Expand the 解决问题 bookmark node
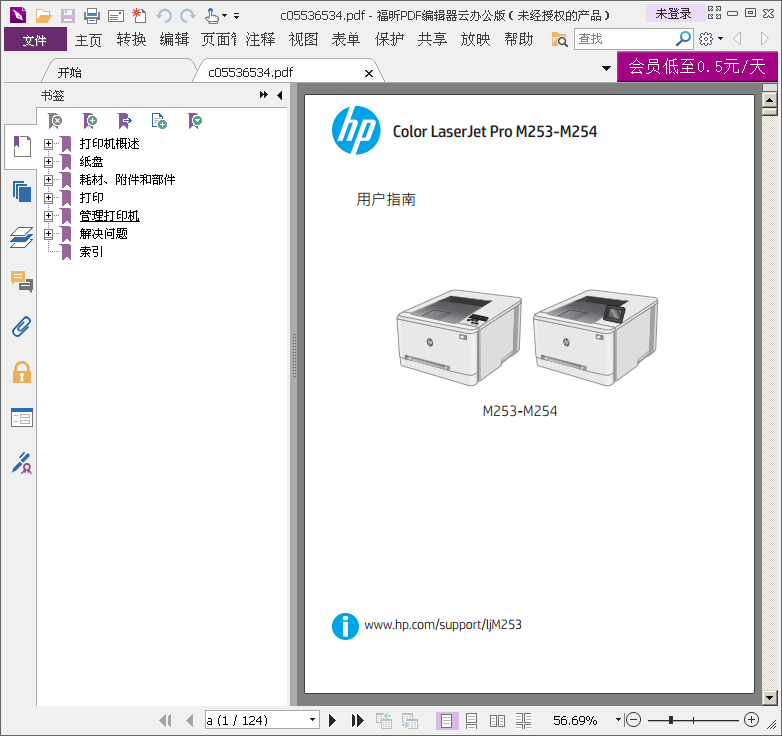Screen dimensions: 782x736 [x=48, y=234]
